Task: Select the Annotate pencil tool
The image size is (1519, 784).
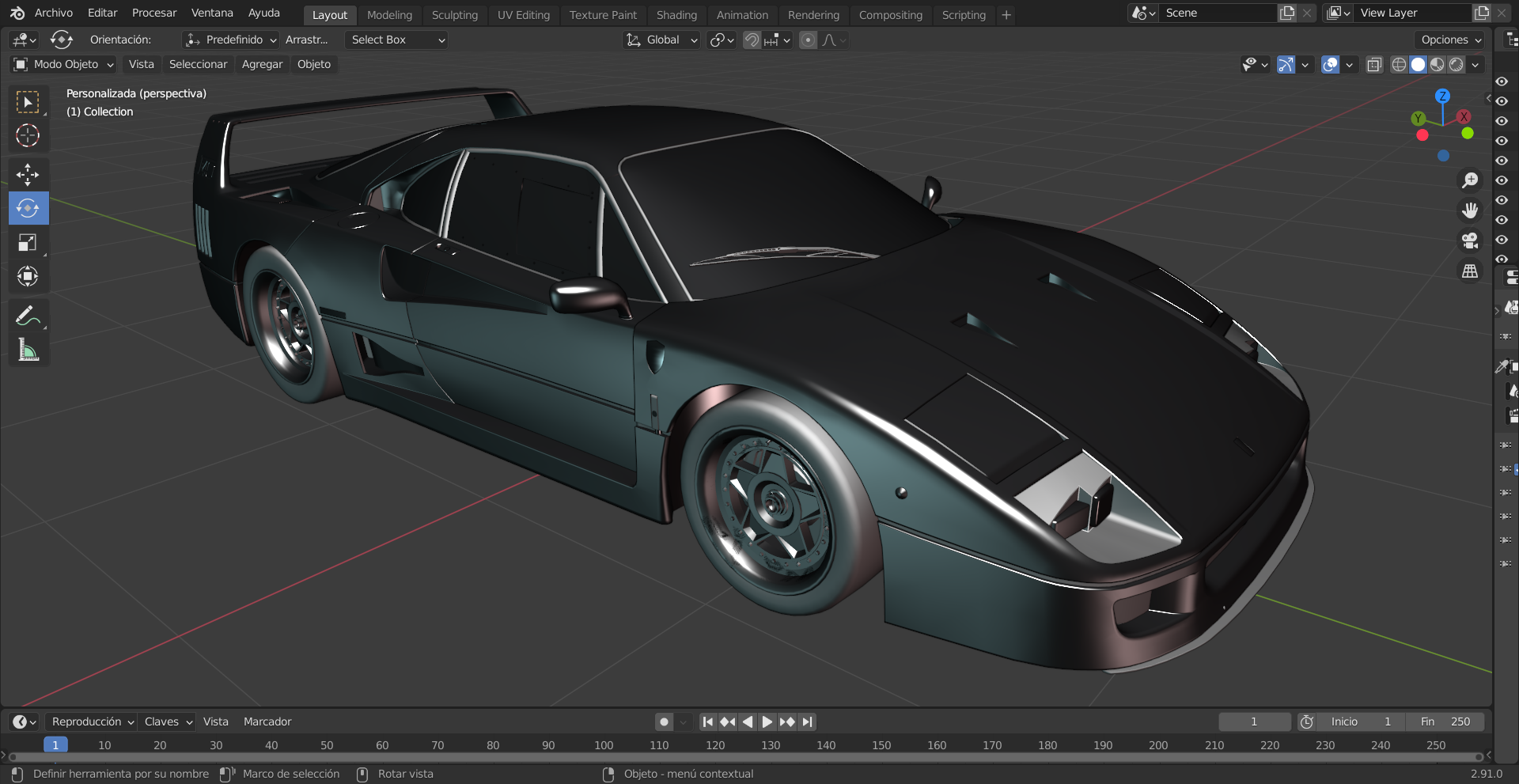Action: (28, 316)
